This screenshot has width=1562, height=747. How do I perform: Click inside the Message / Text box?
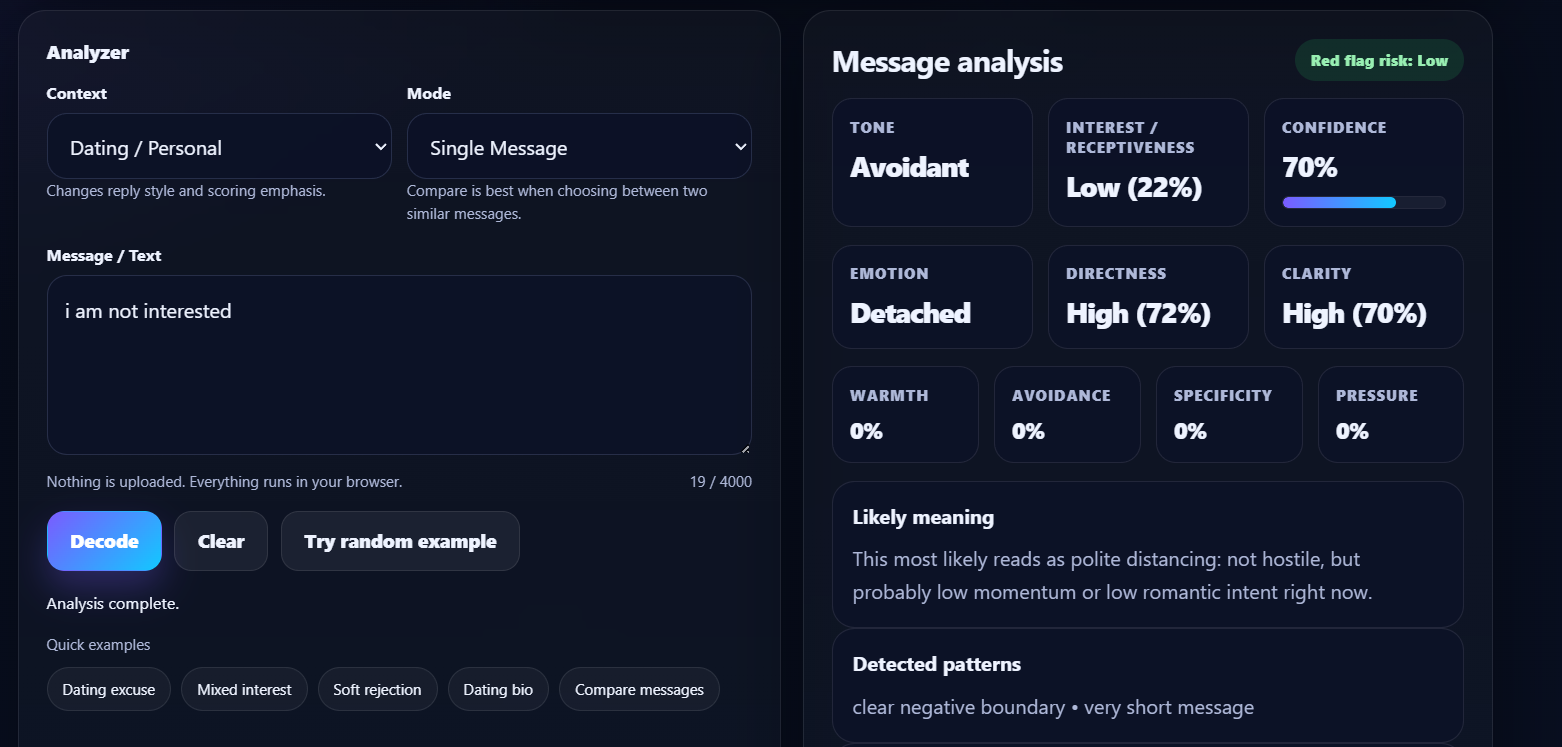coord(399,364)
